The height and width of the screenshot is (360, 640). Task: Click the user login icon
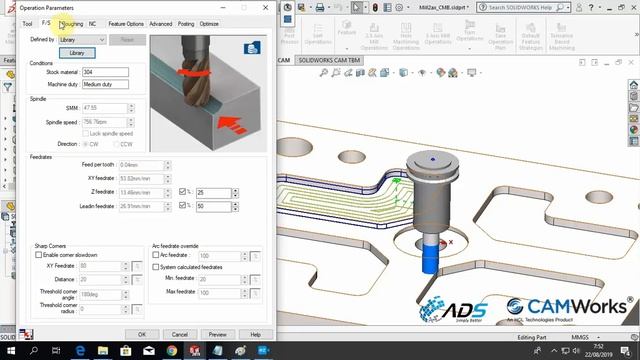click(x=579, y=7)
